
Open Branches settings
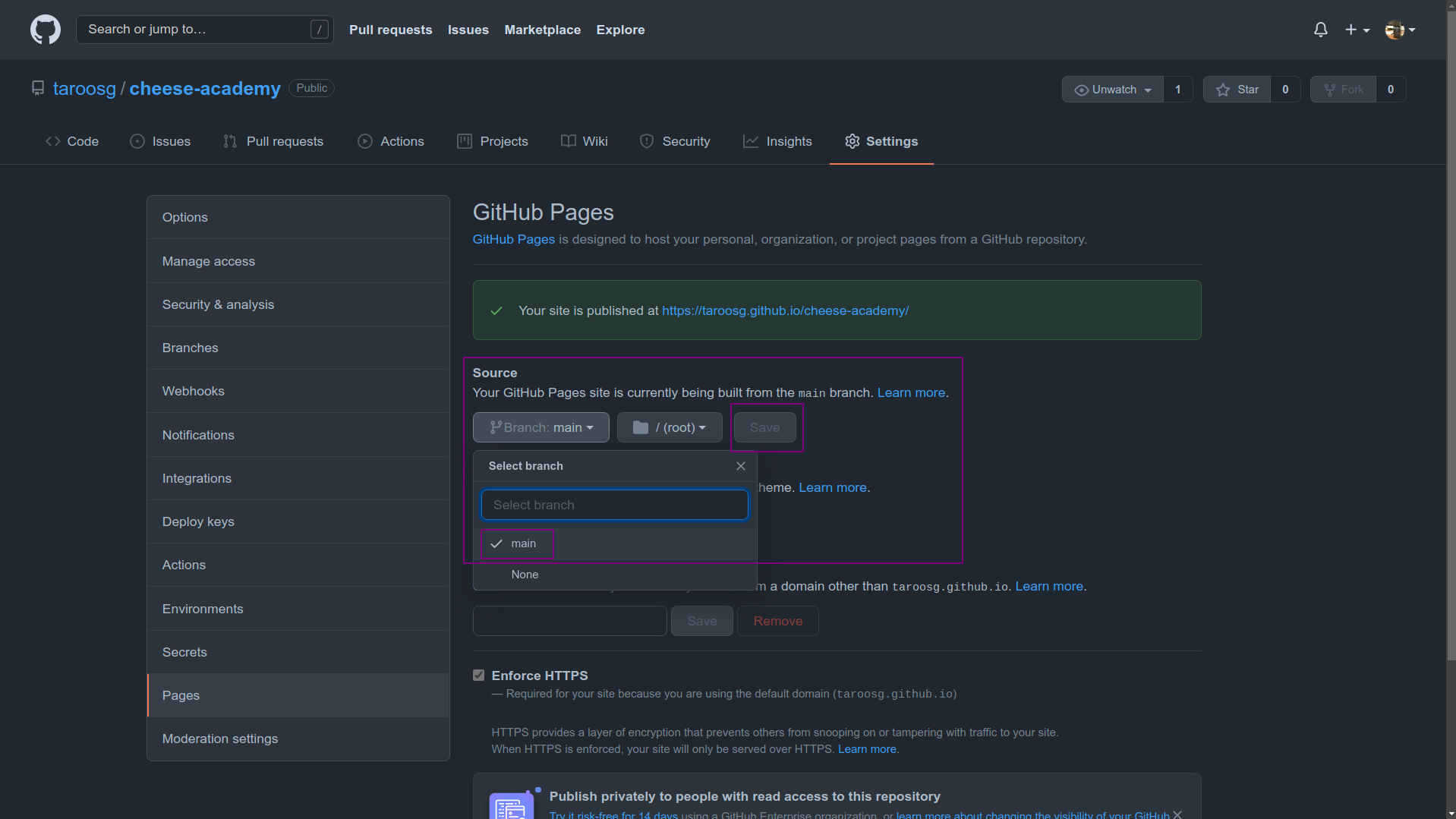[x=298, y=348]
